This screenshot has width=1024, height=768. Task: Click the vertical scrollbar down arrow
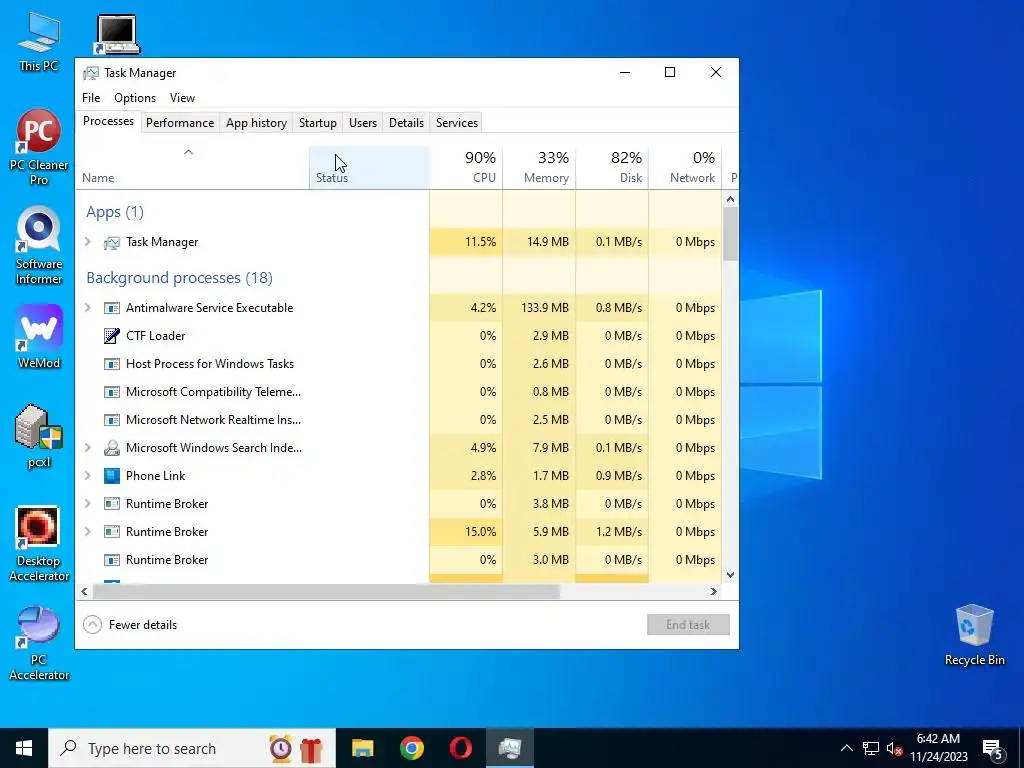[x=730, y=575]
